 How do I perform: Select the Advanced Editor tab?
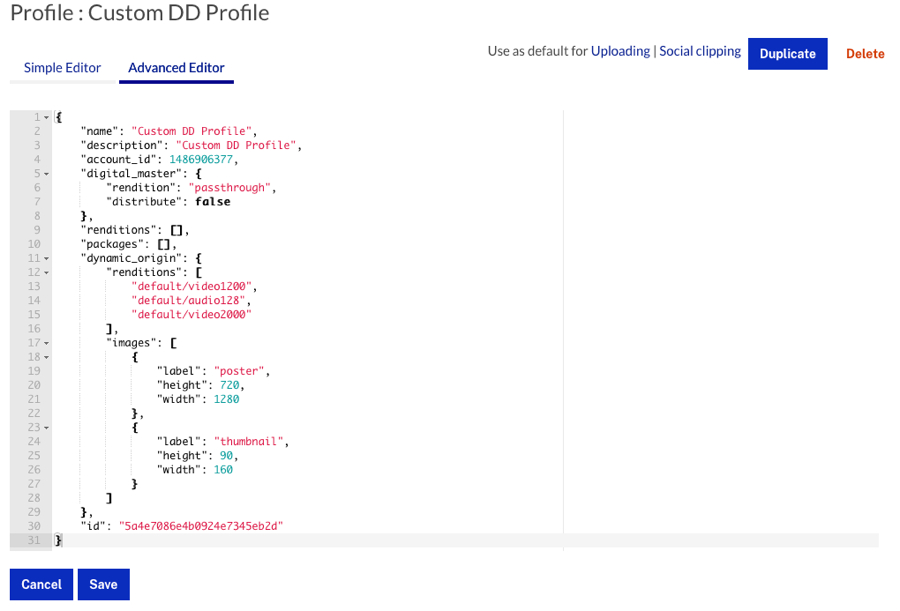[x=176, y=68]
